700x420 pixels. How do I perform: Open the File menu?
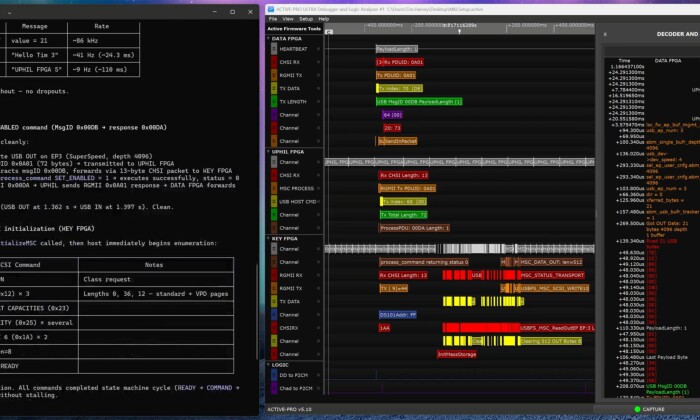coord(273,19)
